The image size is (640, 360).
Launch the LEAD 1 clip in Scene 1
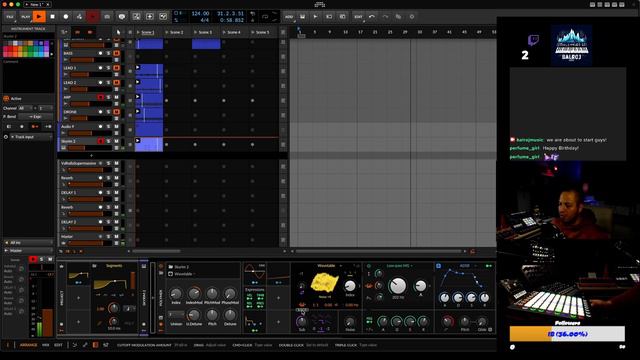138,67
